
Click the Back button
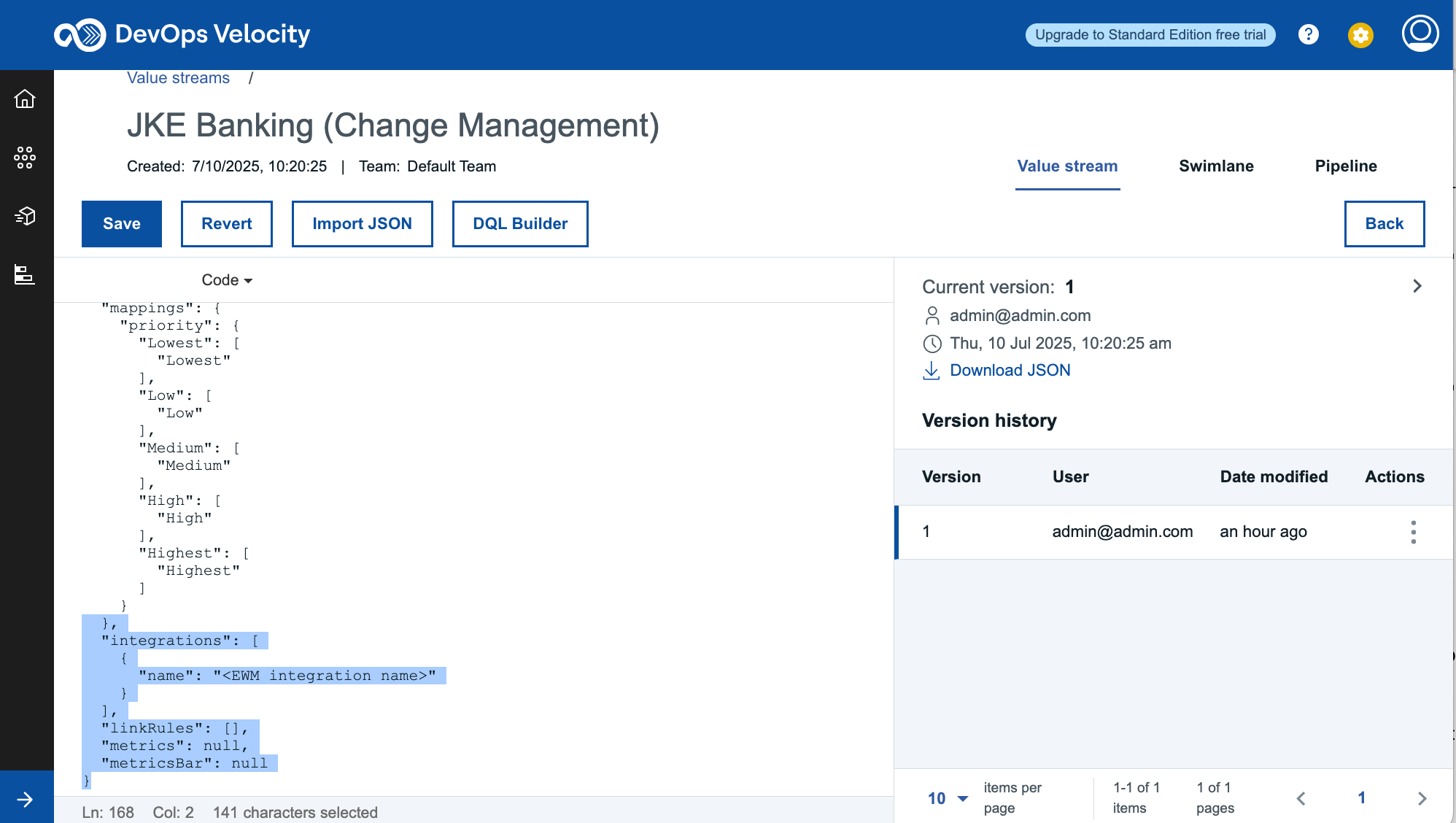pos(1385,224)
